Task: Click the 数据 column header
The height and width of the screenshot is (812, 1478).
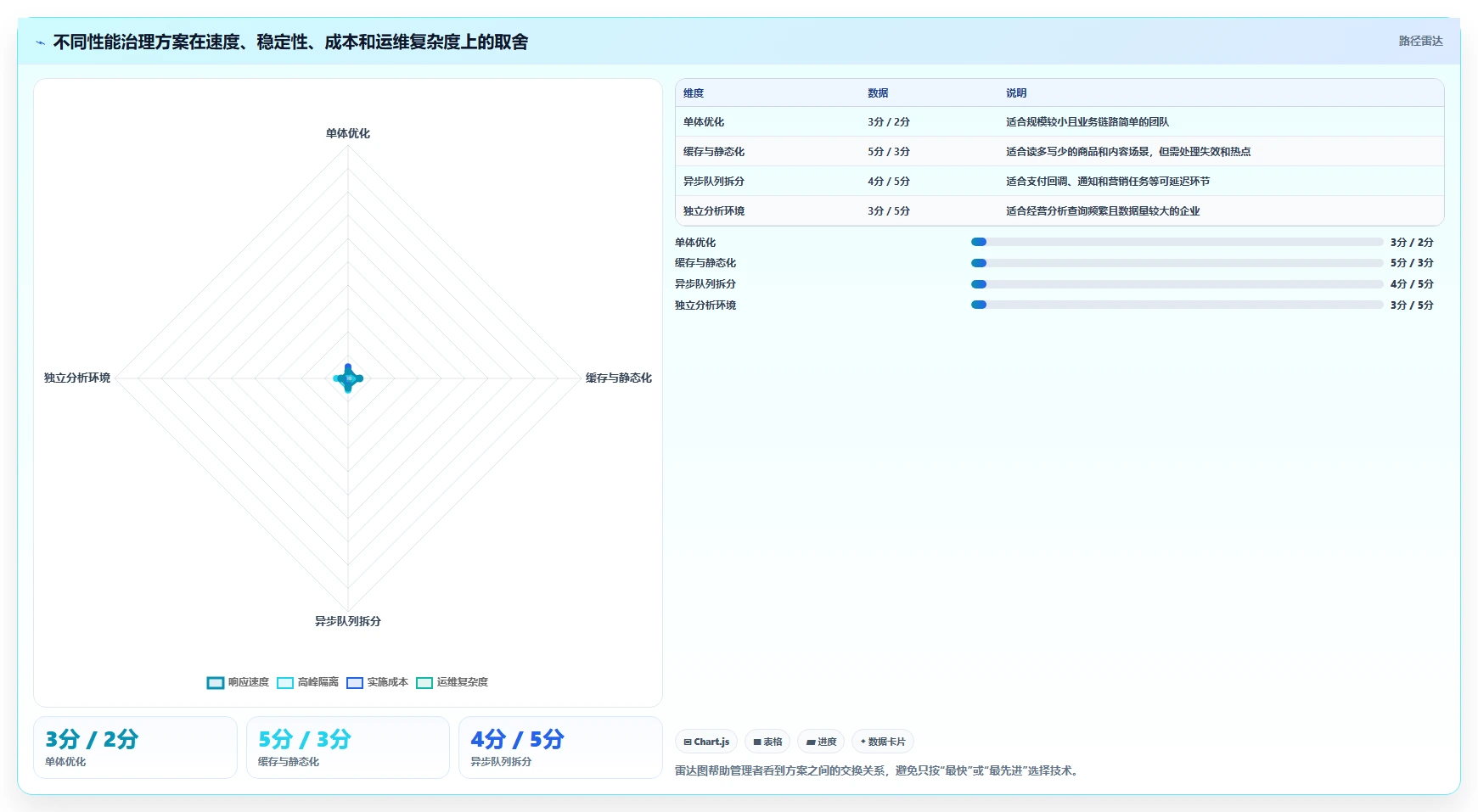Action: (x=878, y=93)
